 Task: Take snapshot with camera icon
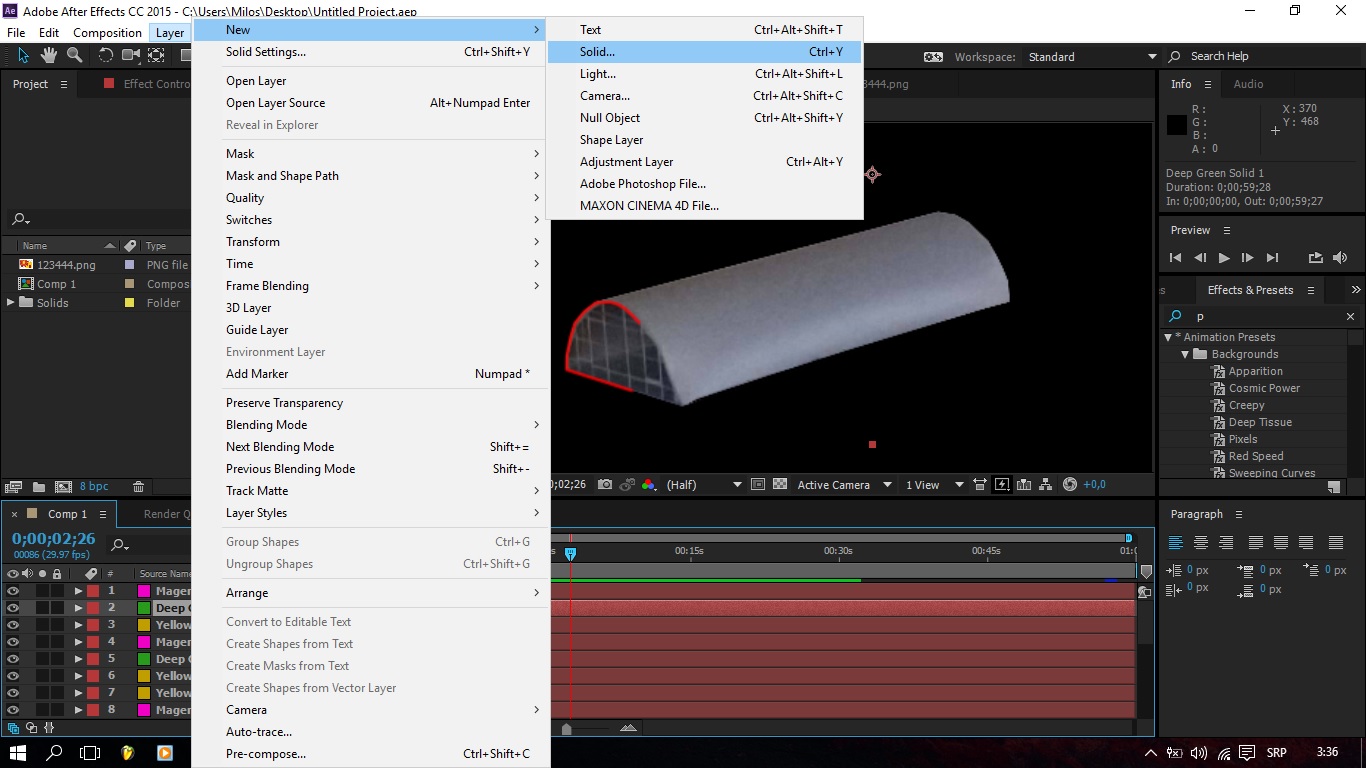[604, 484]
